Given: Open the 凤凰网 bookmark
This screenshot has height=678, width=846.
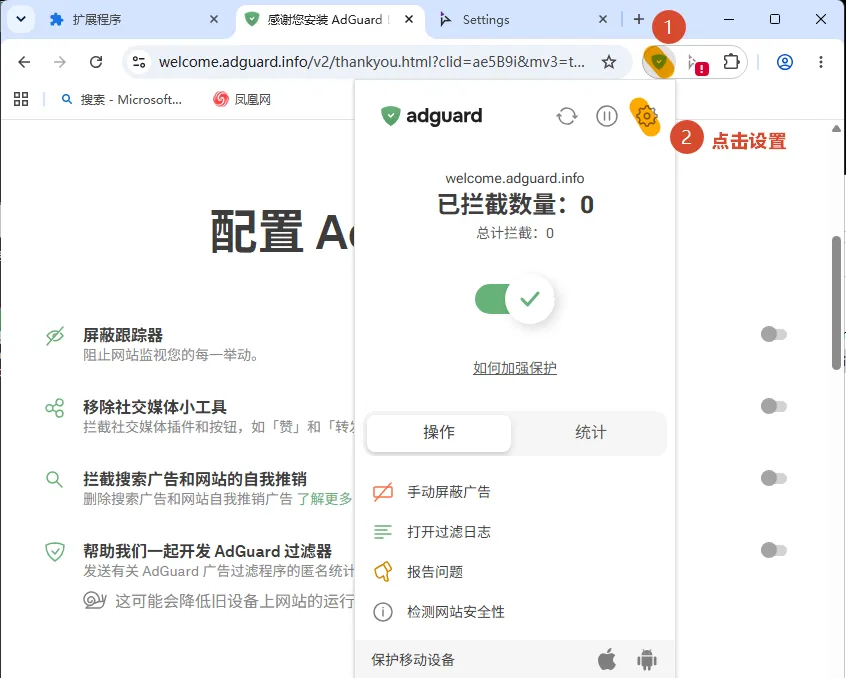Looking at the screenshot, I should pos(242,100).
